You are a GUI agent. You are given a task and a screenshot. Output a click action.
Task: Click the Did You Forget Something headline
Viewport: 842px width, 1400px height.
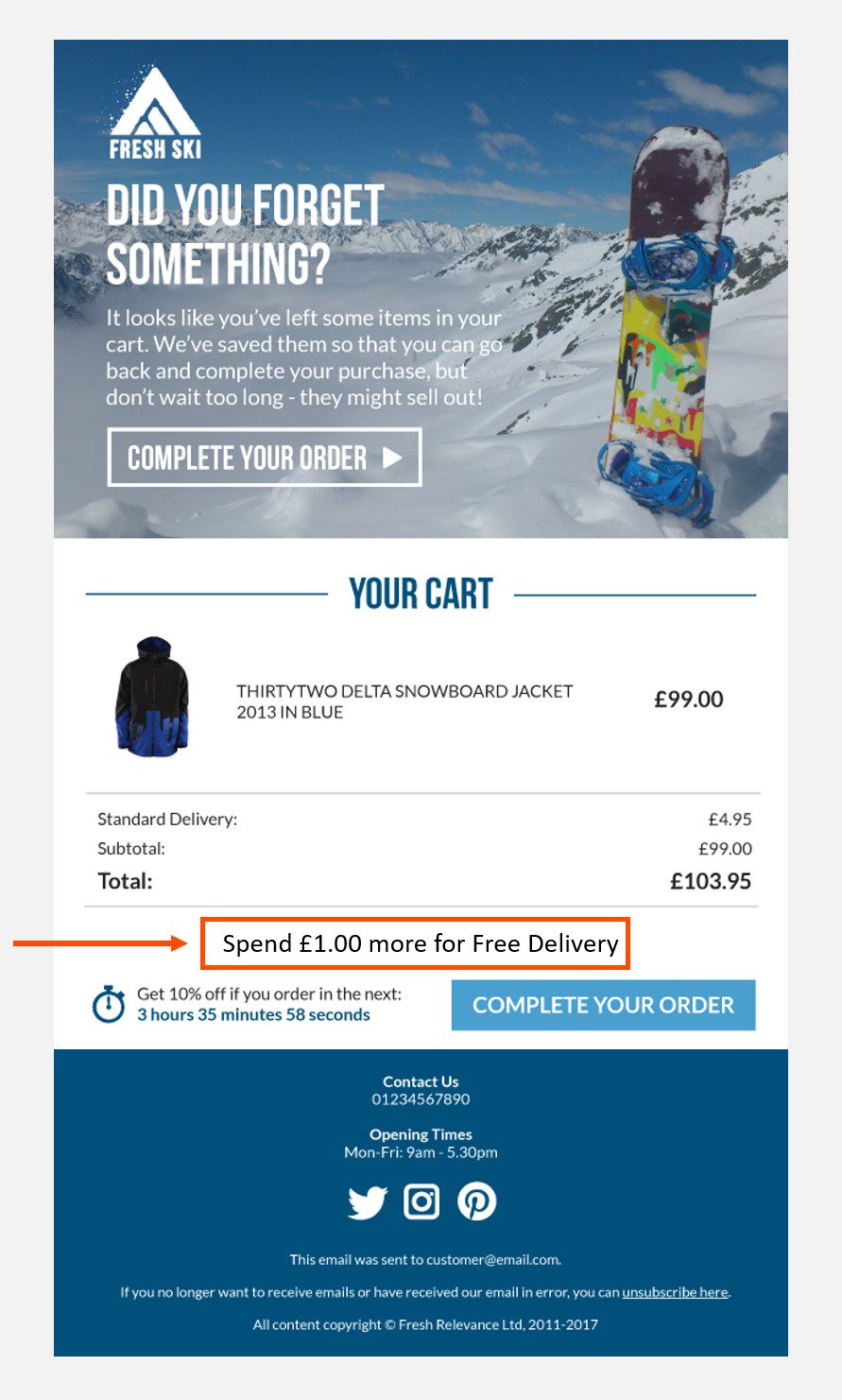click(x=246, y=234)
